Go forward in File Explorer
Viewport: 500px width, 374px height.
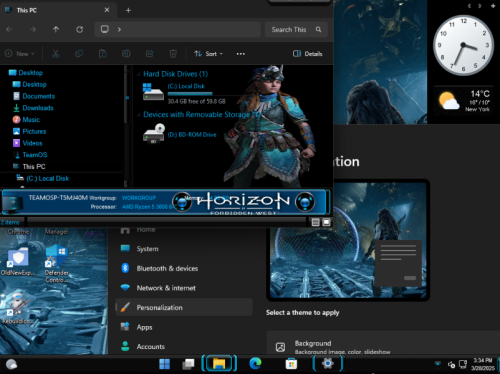coord(33,30)
